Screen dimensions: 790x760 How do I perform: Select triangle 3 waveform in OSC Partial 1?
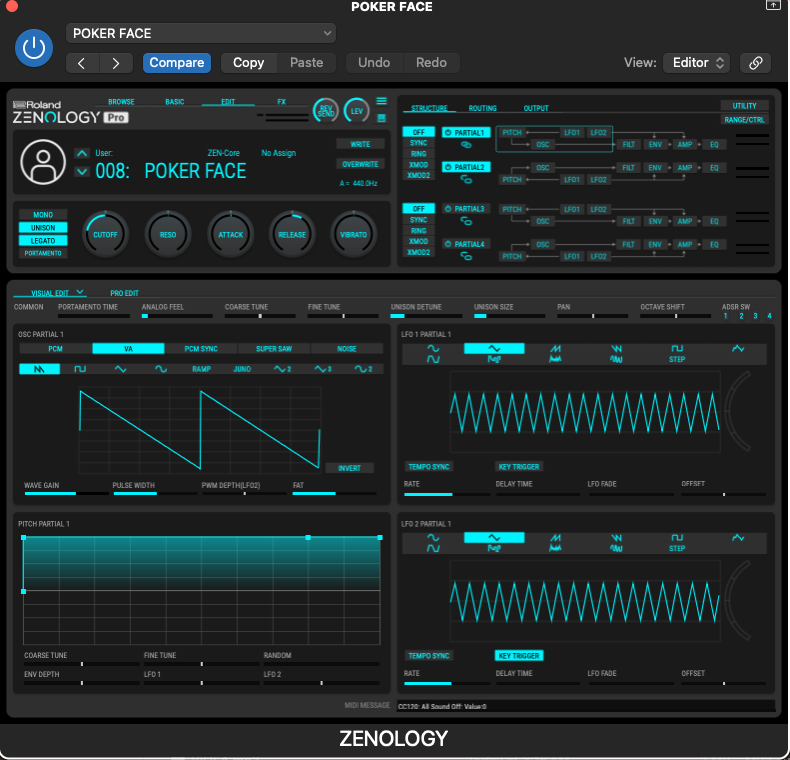[x=322, y=369]
